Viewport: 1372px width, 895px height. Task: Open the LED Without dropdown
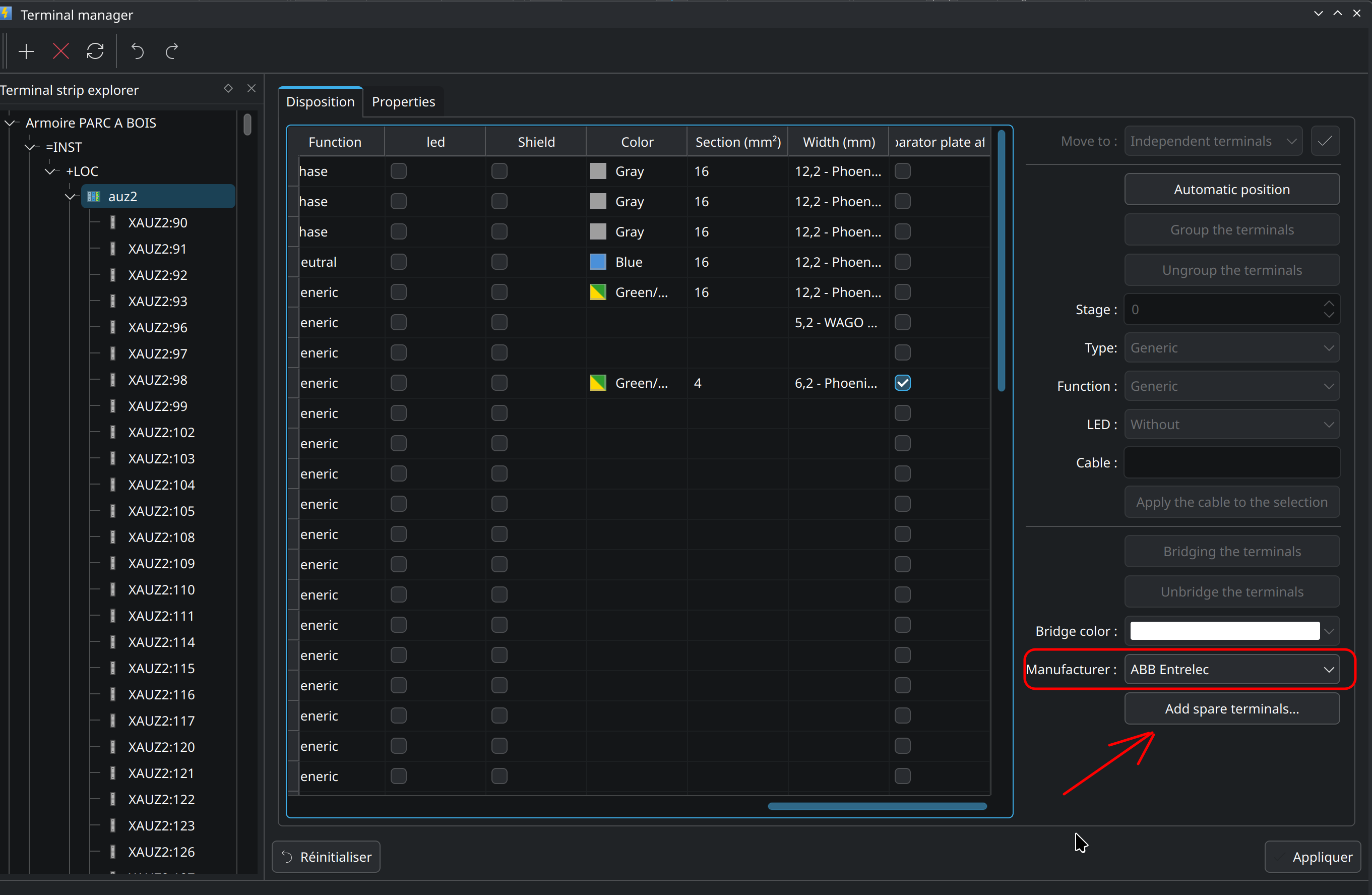tap(1232, 425)
